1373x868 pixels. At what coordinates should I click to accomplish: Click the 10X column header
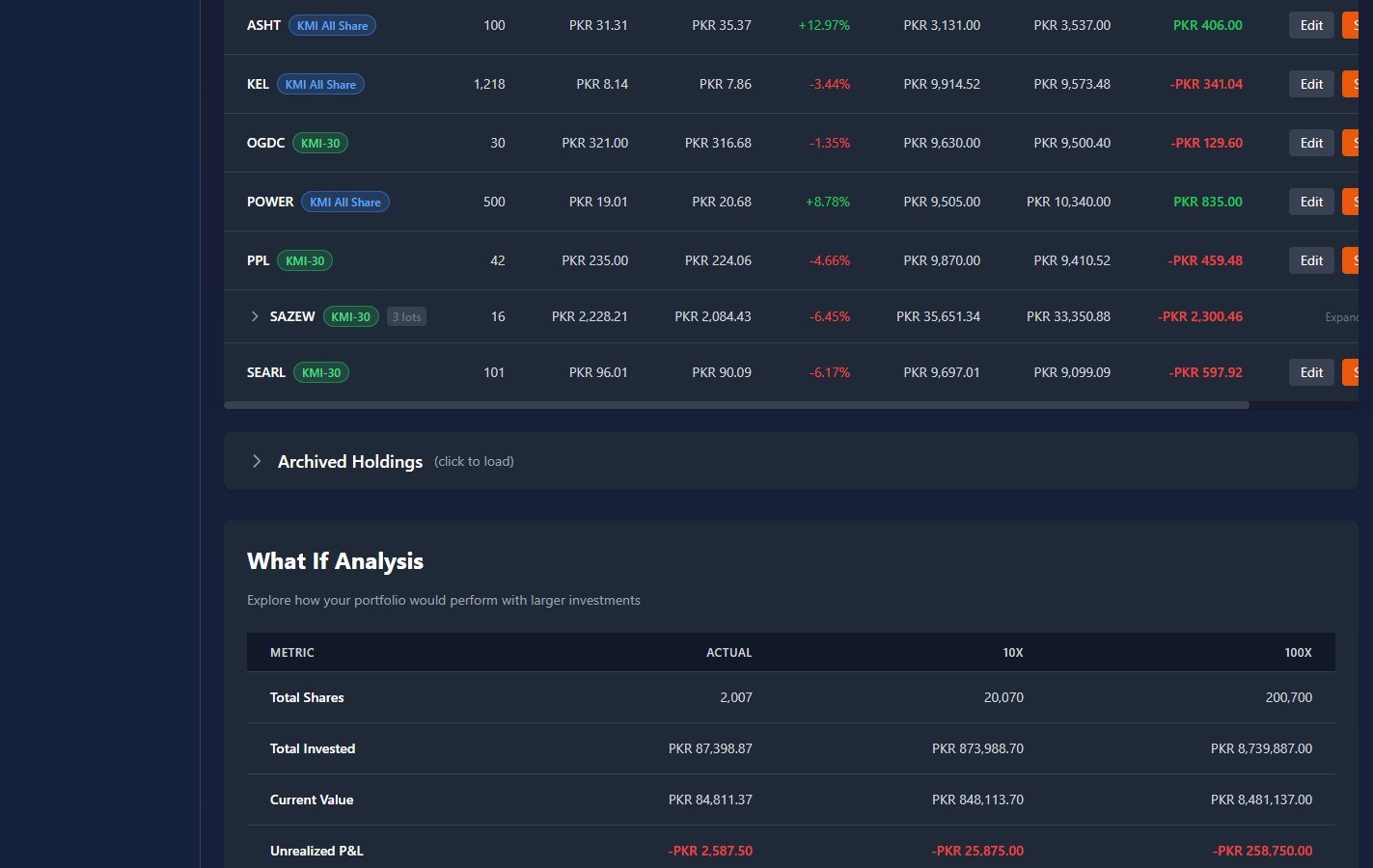[1012, 653]
